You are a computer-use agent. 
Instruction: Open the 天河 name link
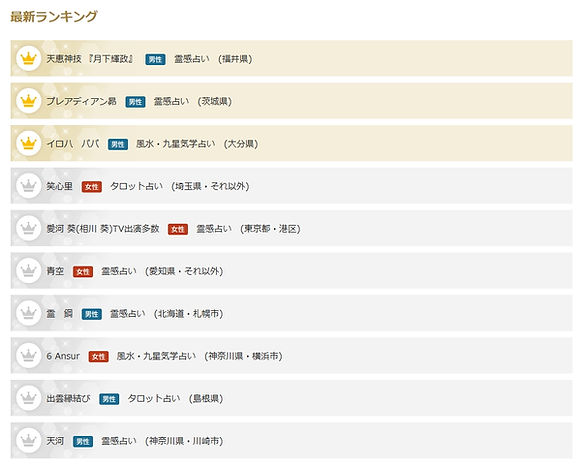click(55, 441)
